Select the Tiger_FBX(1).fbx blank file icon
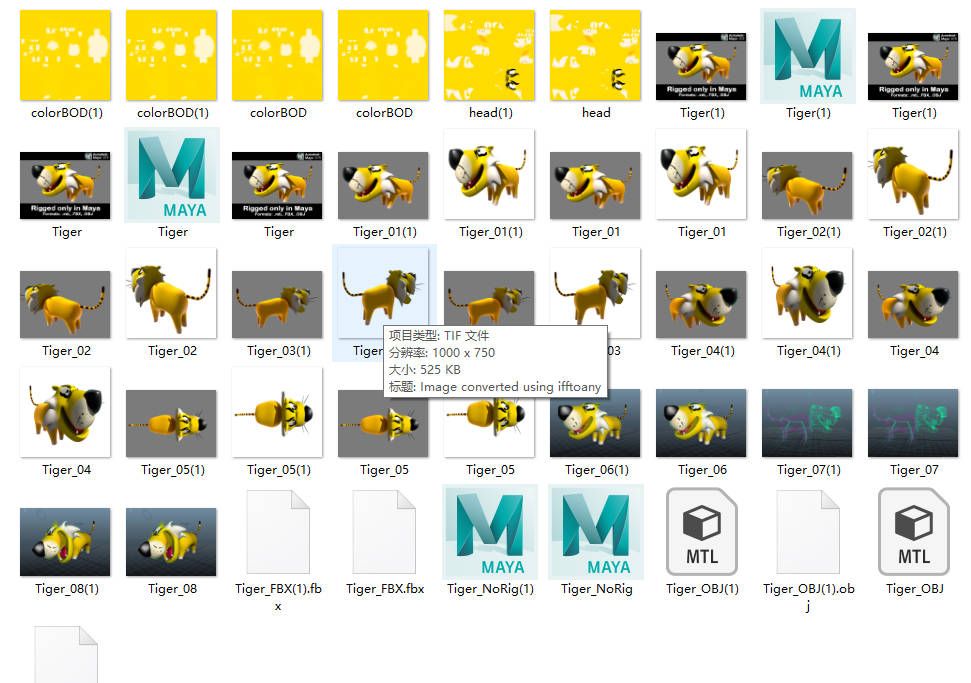 [278, 532]
